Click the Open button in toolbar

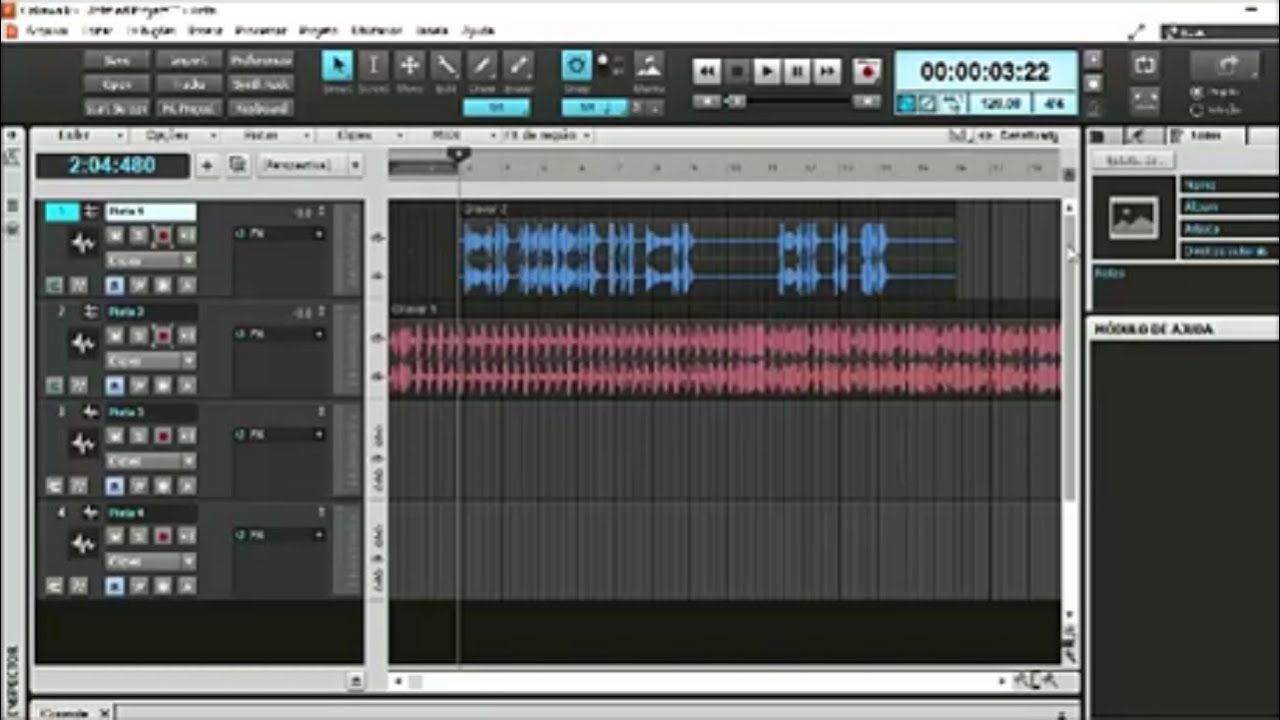pos(116,85)
